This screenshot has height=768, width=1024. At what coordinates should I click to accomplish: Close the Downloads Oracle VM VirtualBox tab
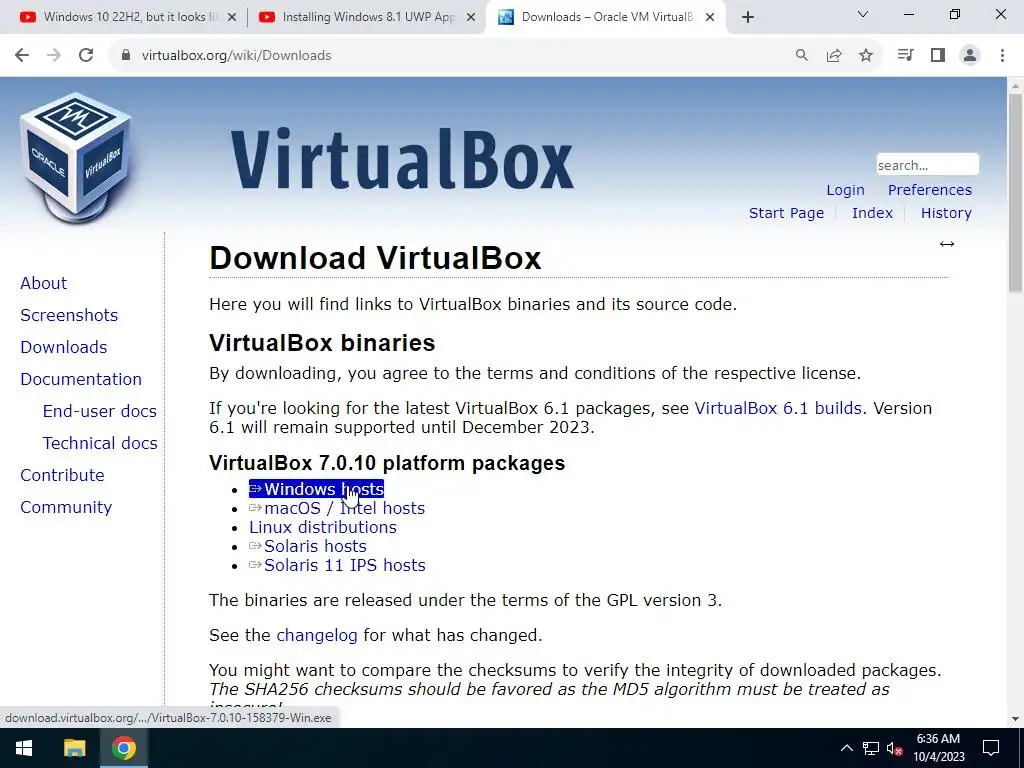tap(710, 18)
